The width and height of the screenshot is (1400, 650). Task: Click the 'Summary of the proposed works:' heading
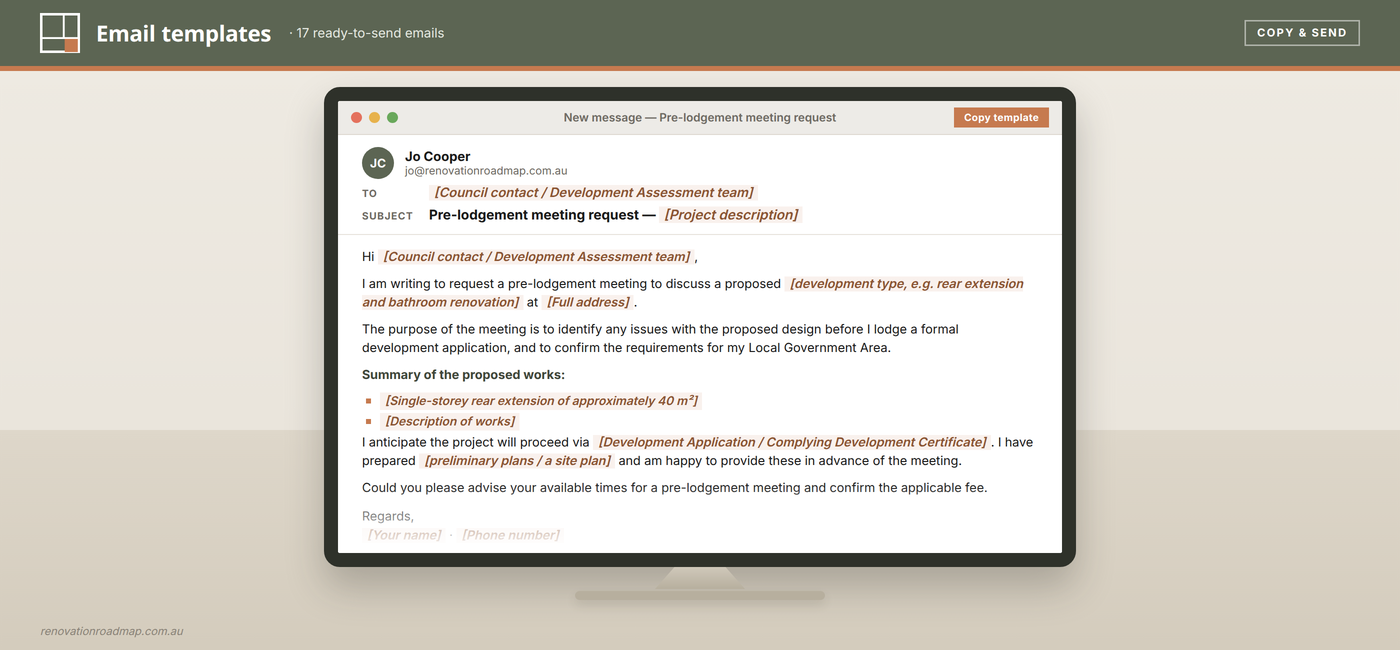463,375
